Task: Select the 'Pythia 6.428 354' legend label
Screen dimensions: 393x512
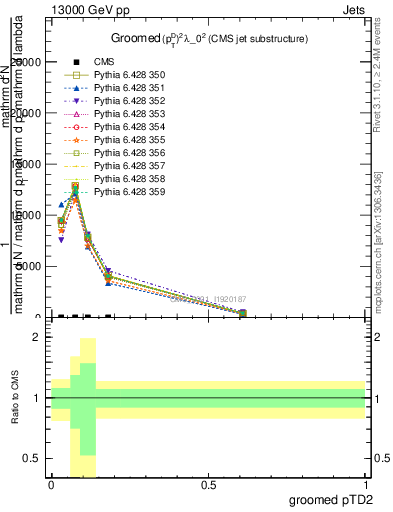Action: [130, 127]
